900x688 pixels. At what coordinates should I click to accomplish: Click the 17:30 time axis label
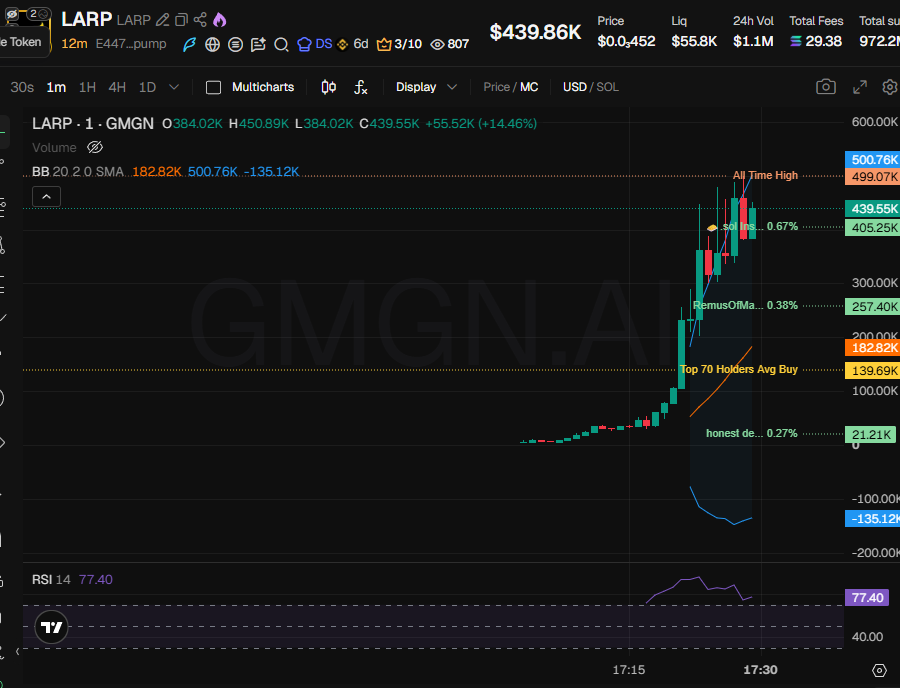(x=761, y=670)
